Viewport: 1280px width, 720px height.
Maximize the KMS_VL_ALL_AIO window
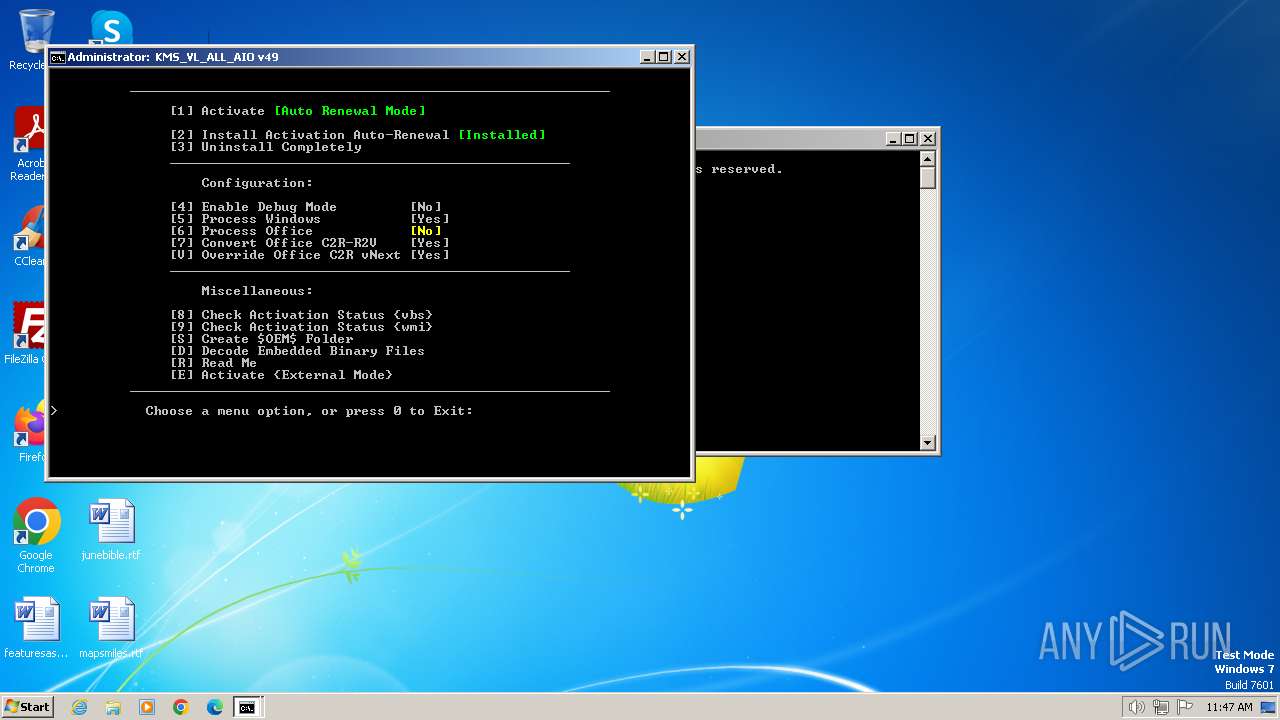click(664, 57)
